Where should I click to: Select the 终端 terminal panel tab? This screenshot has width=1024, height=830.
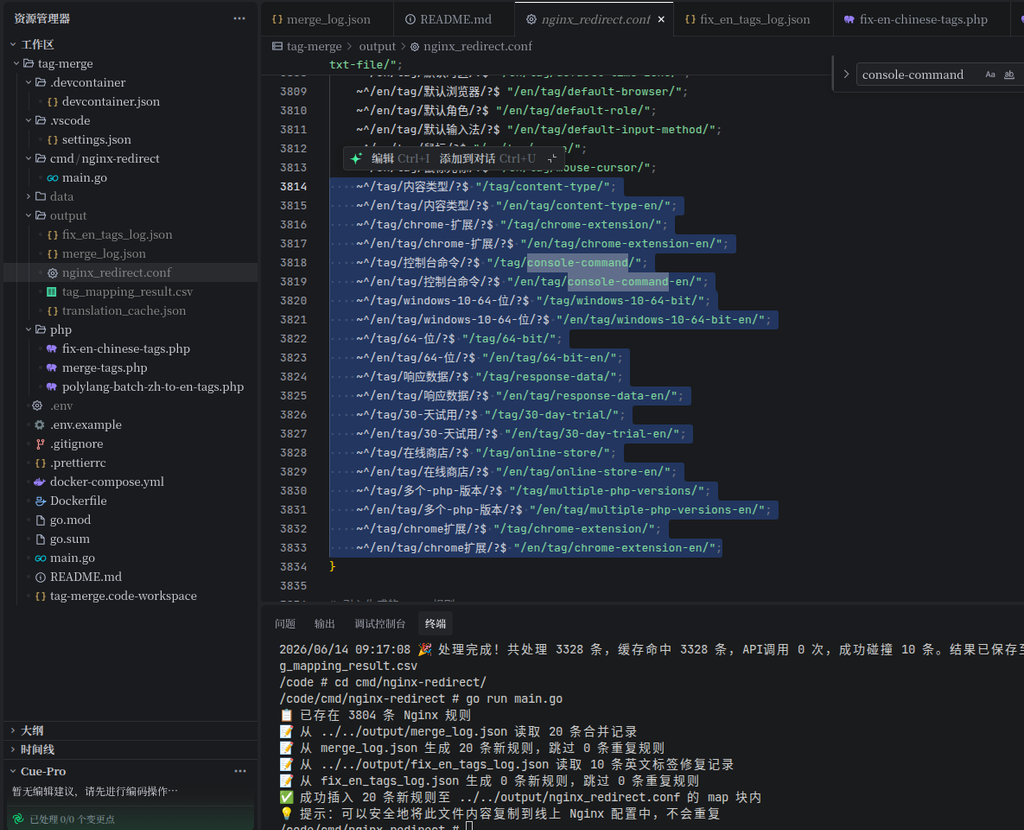436,624
